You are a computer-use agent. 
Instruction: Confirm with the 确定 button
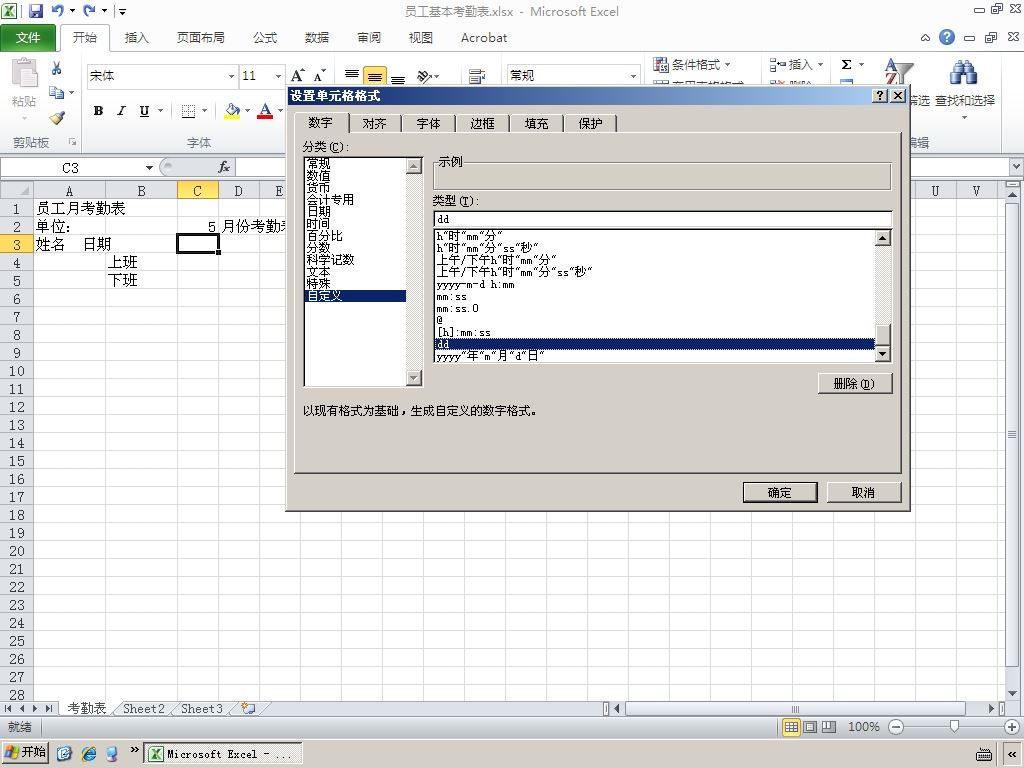780,492
